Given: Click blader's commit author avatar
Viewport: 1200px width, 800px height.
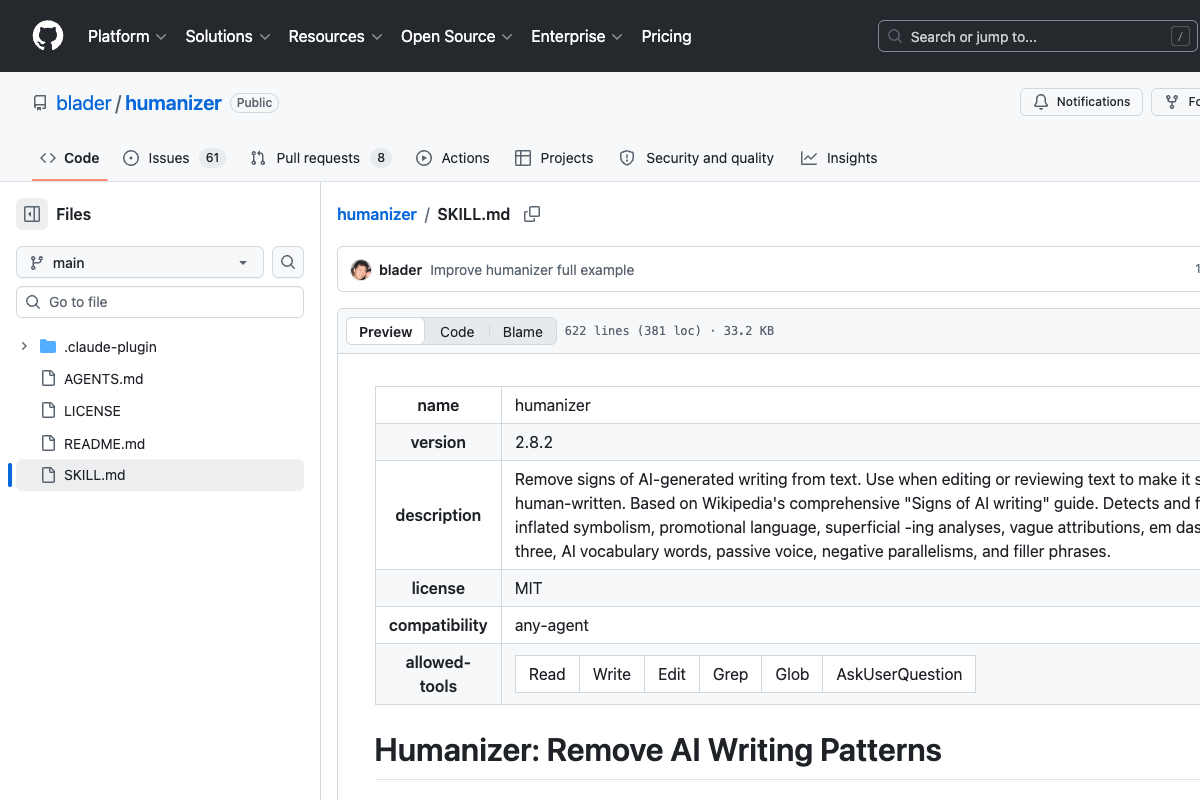Looking at the screenshot, I should click(361, 270).
